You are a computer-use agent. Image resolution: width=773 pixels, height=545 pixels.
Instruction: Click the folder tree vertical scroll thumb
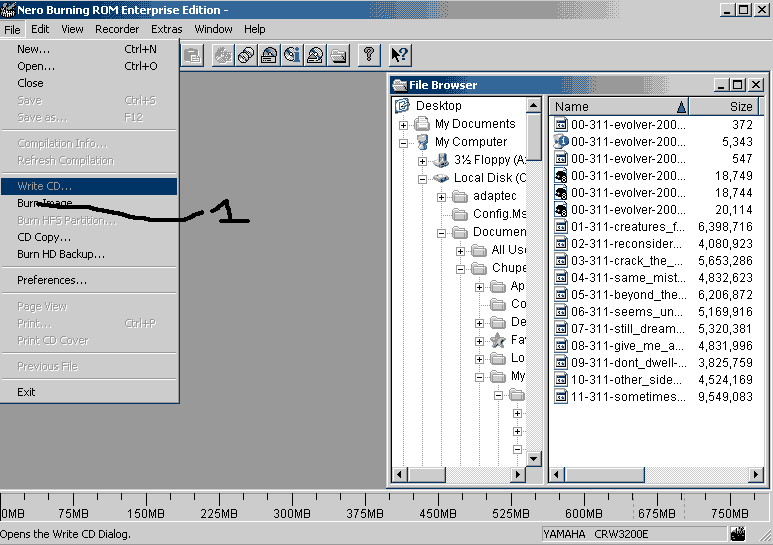click(x=533, y=136)
